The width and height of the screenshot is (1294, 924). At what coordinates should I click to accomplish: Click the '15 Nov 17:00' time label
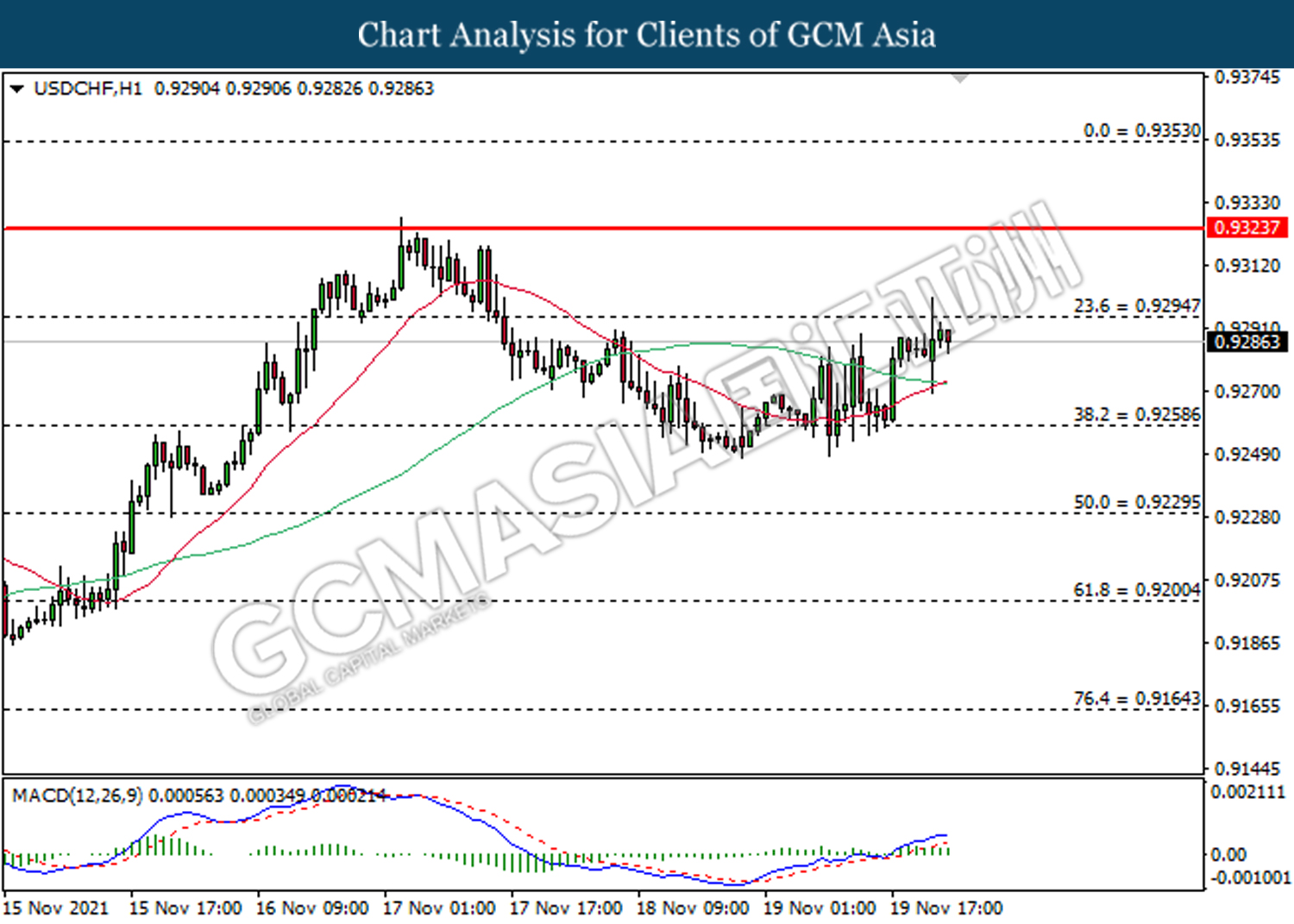tap(185, 908)
